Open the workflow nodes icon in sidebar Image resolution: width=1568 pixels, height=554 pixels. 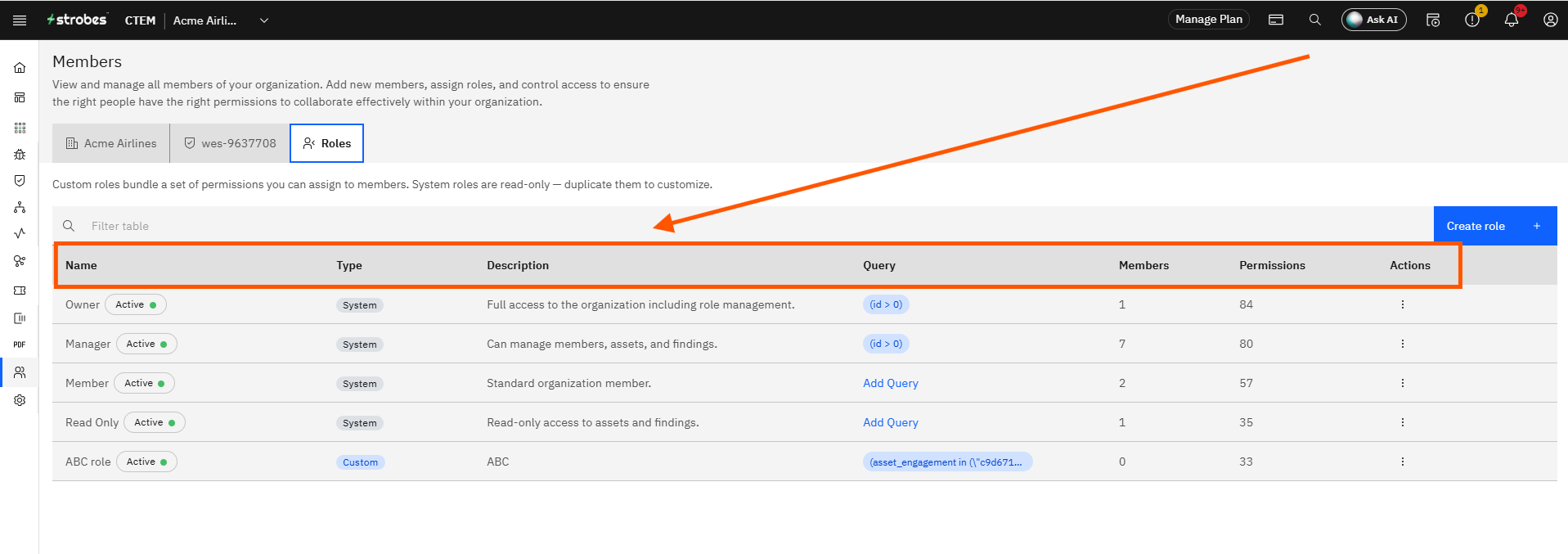tap(20, 261)
